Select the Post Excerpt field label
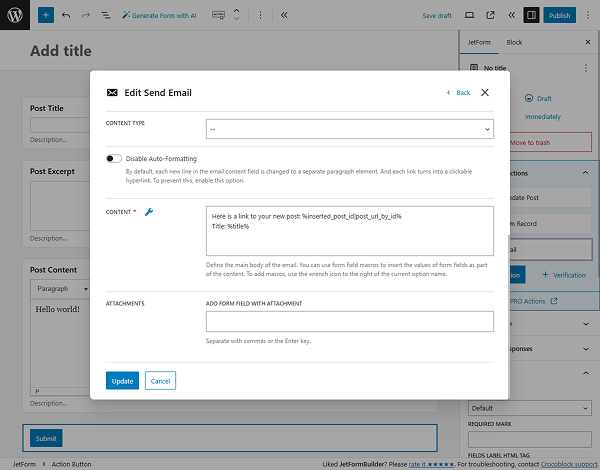 pos(52,171)
